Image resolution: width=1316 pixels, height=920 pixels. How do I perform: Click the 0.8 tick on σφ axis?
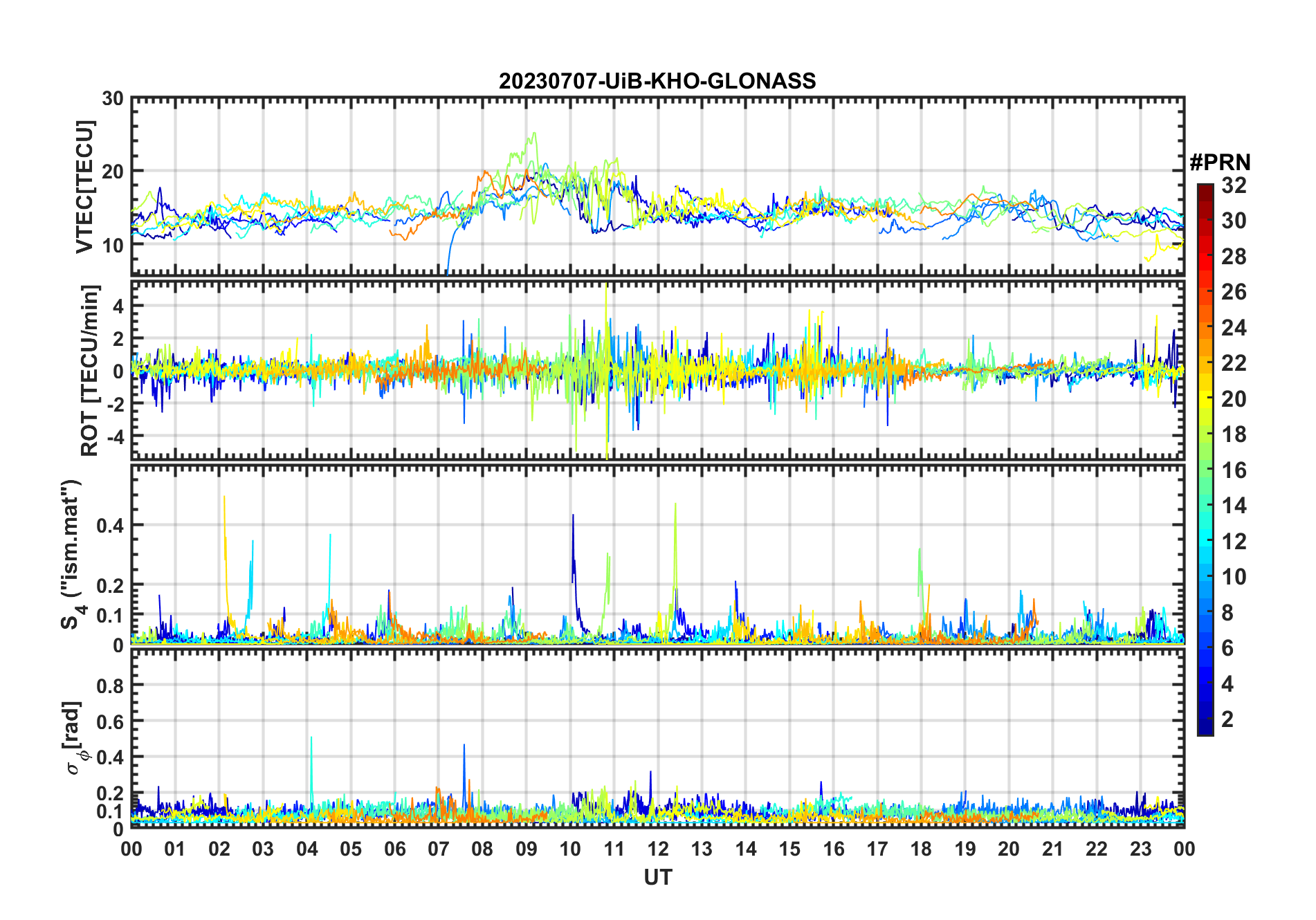(x=110, y=686)
